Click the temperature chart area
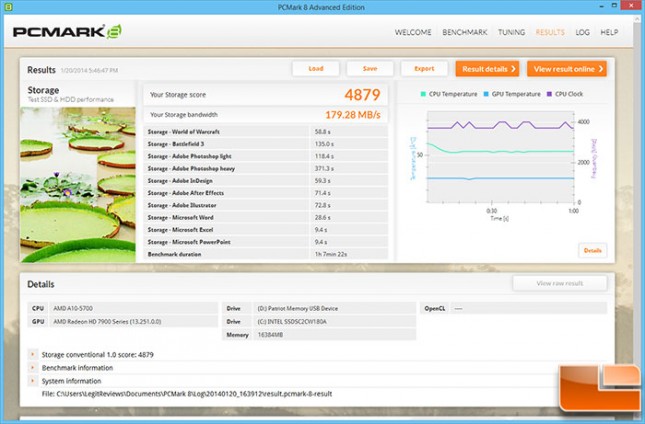Viewport: 645px width, 424px height. coord(500,157)
